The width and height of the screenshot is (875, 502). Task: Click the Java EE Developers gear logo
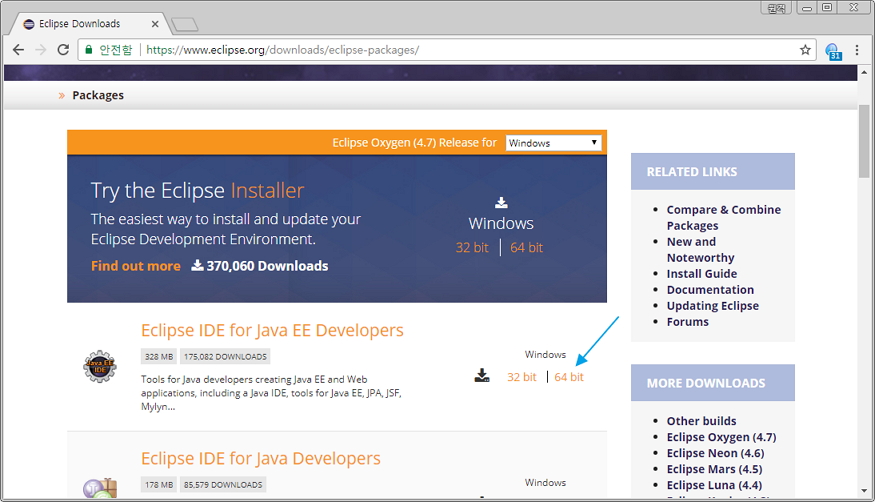click(x=100, y=366)
